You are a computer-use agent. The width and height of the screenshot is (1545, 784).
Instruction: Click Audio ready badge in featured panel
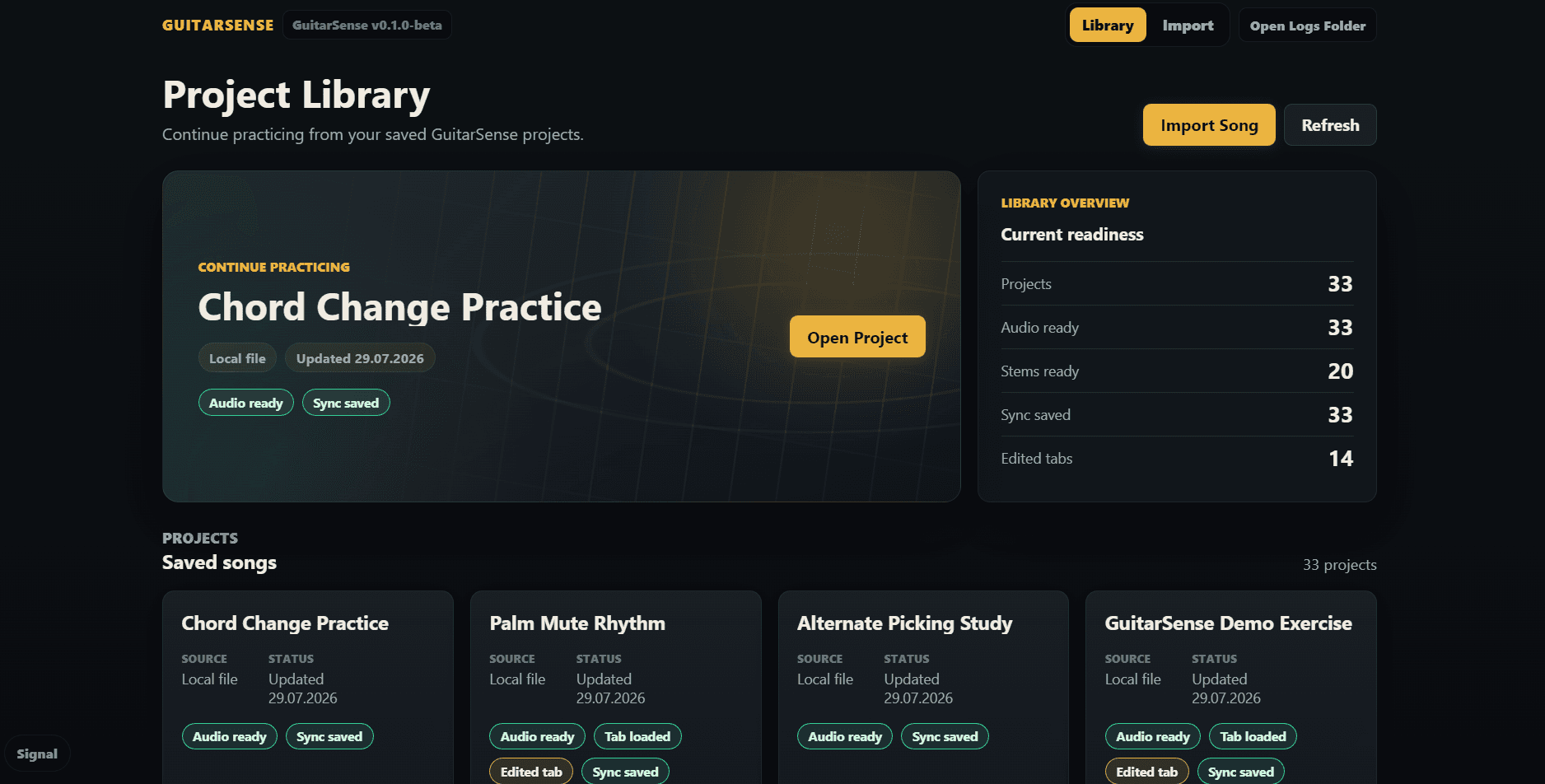tap(245, 403)
